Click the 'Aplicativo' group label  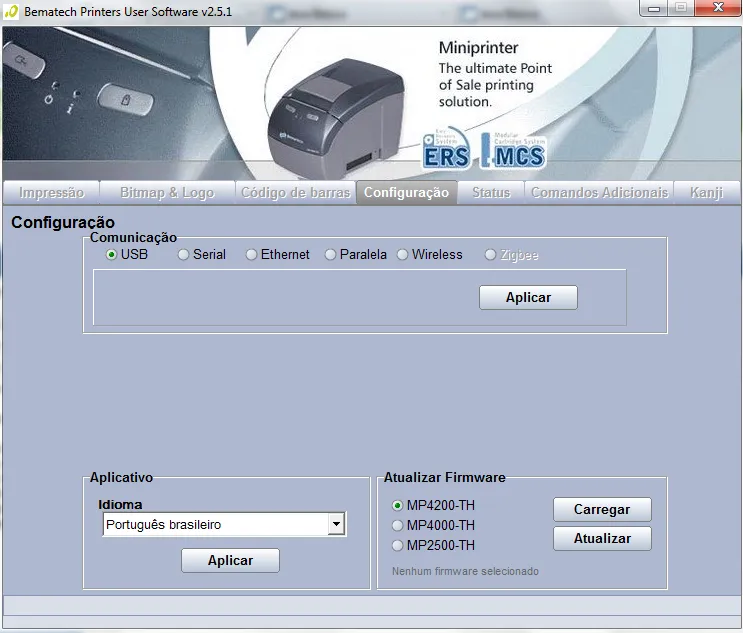pos(121,477)
